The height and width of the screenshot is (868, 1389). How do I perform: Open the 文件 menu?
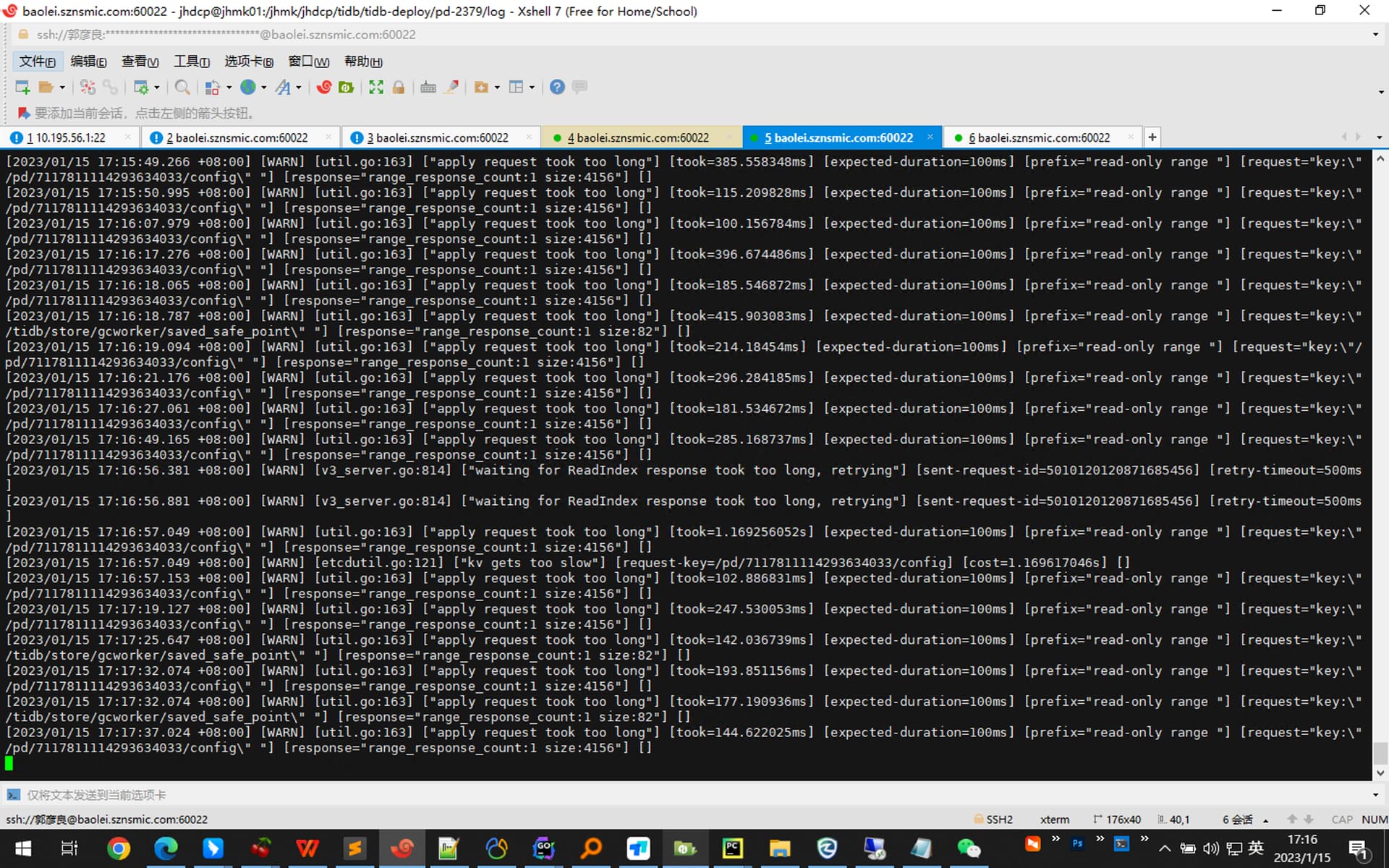(x=37, y=61)
